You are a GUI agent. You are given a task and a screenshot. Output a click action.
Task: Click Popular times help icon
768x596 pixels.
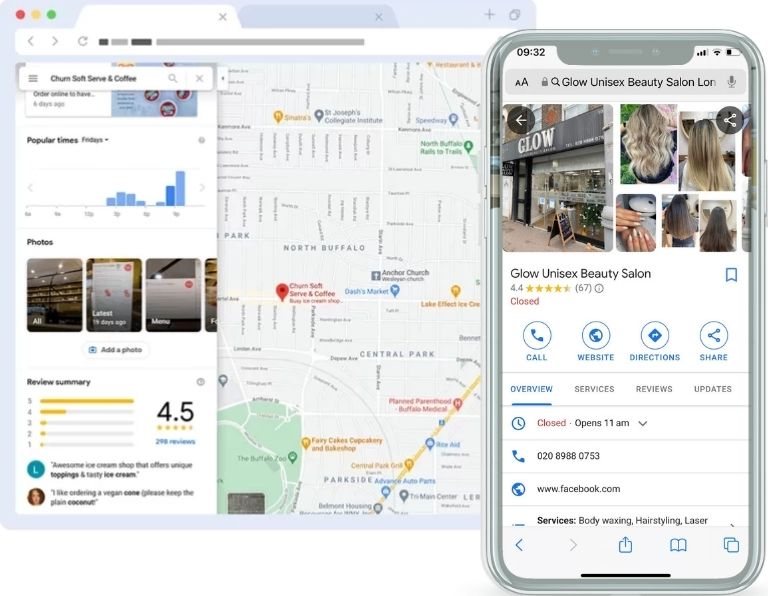[201, 140]
